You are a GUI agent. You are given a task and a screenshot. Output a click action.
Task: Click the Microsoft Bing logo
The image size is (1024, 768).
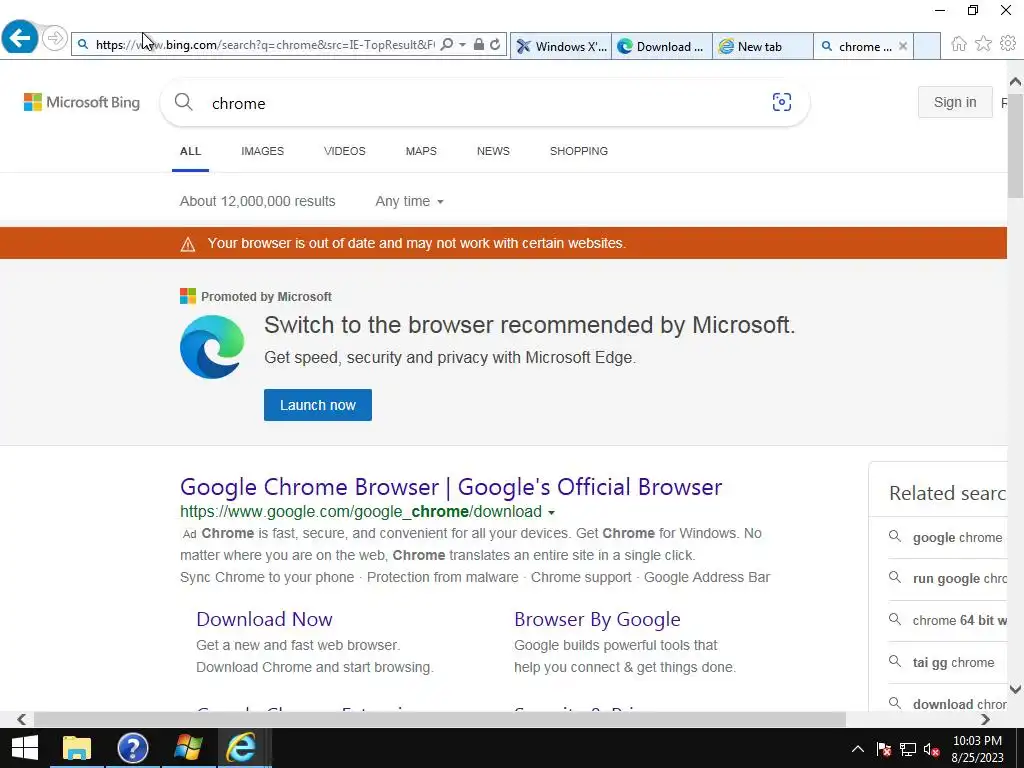[x=82, y=103]
